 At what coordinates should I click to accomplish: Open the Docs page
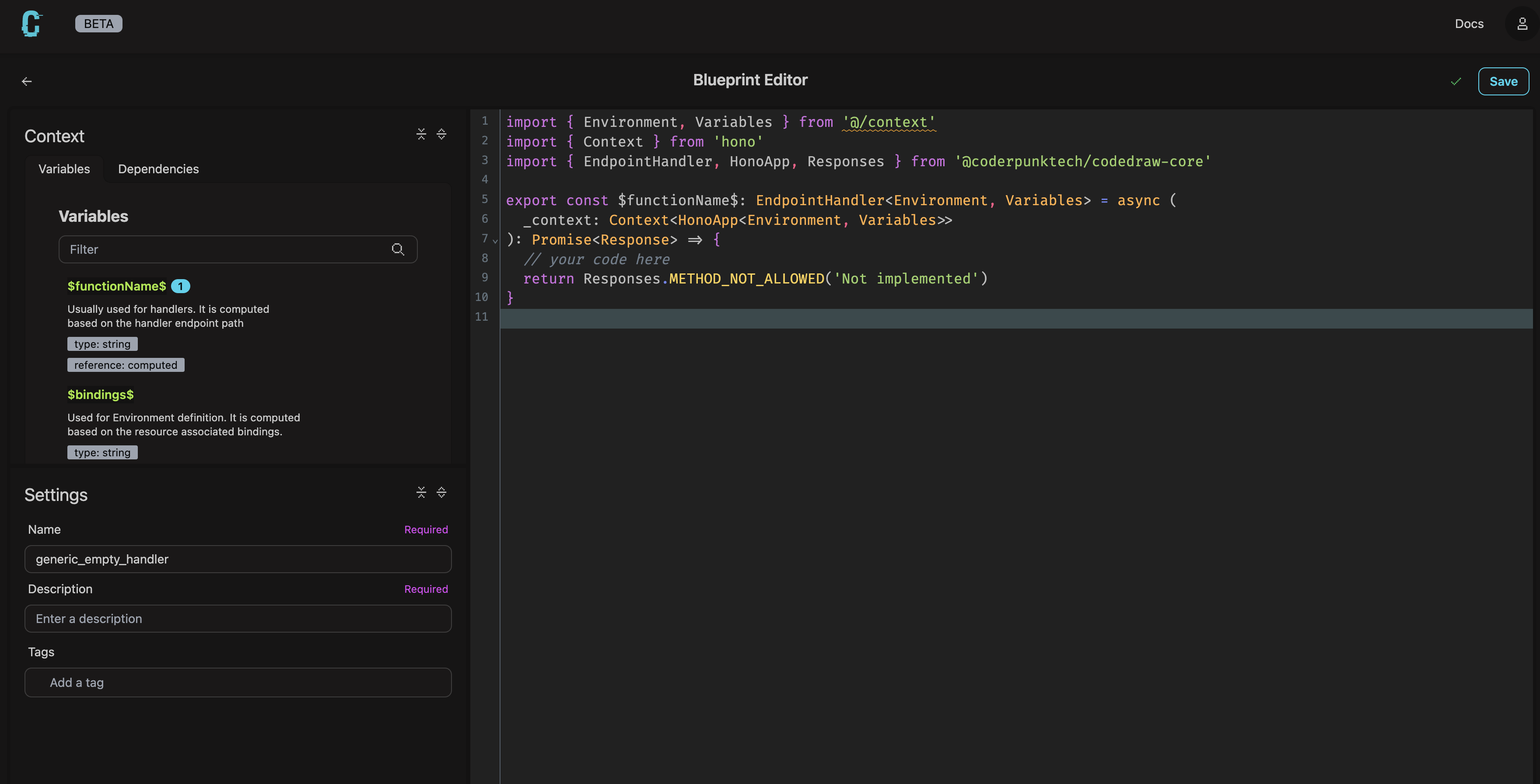[x=1469, y=23]
